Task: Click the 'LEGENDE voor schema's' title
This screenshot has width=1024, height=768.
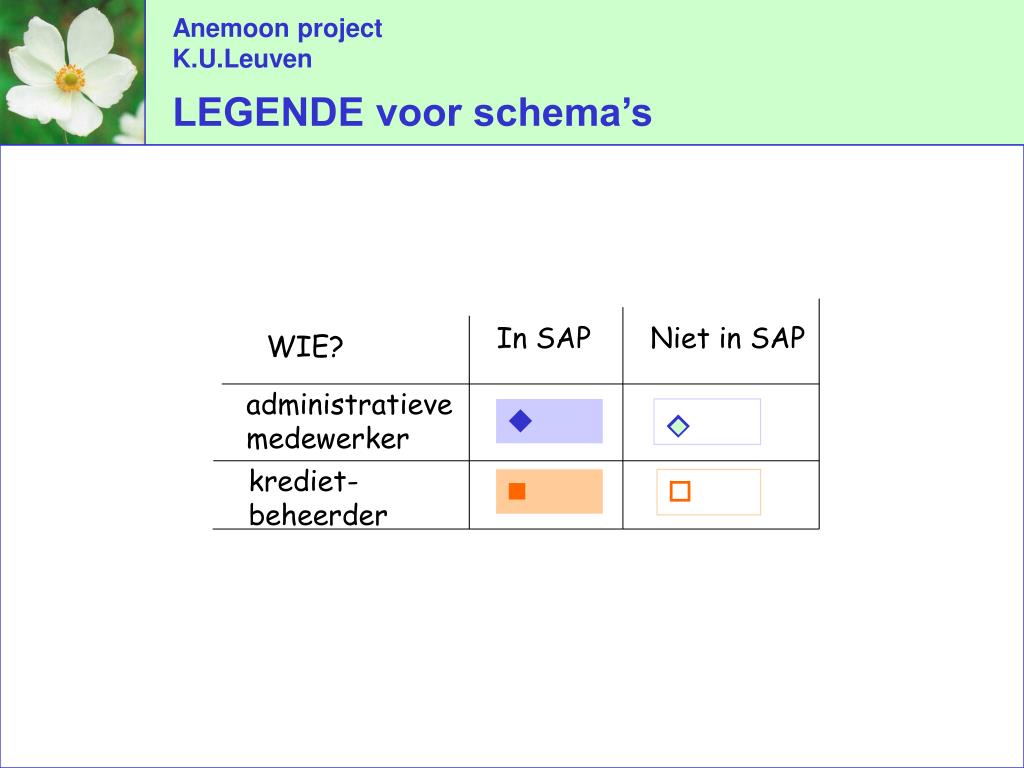Action: [x=412, y=112]
